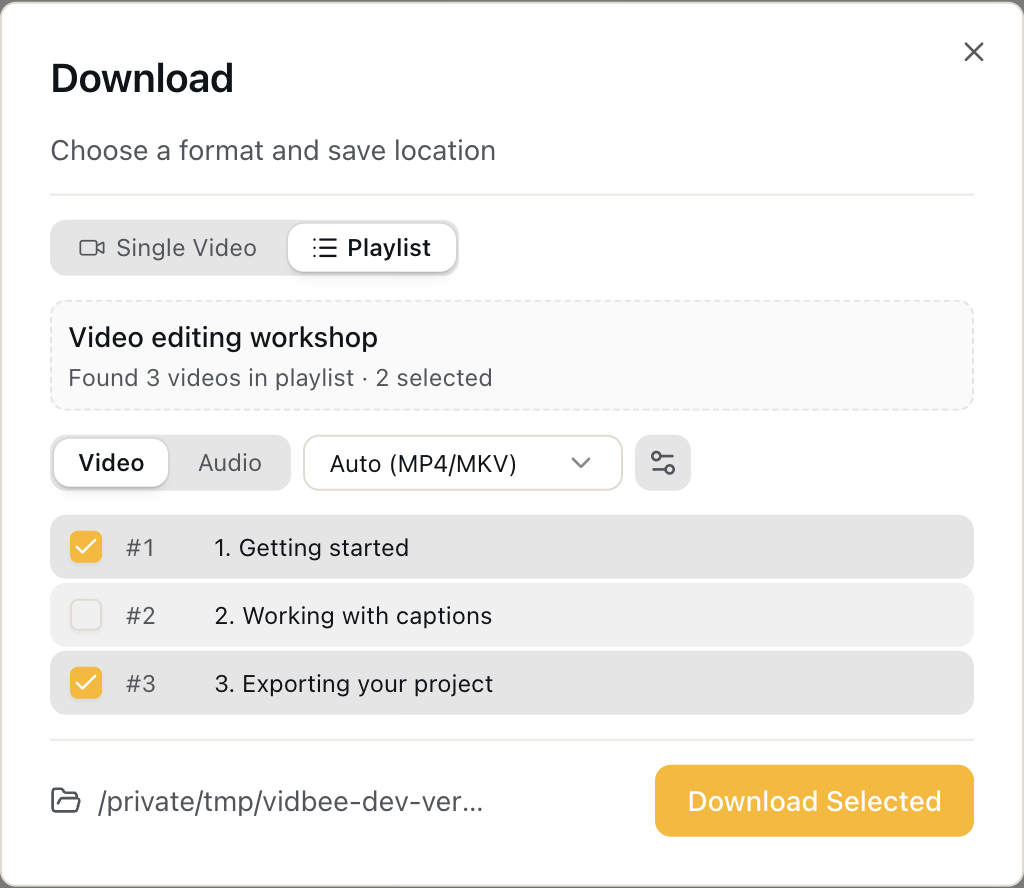Image resolution: width=1024 pixels, height=888 pixels.
Task: Click the '1. Getting started' title text
Action: (x=312, y=548)
